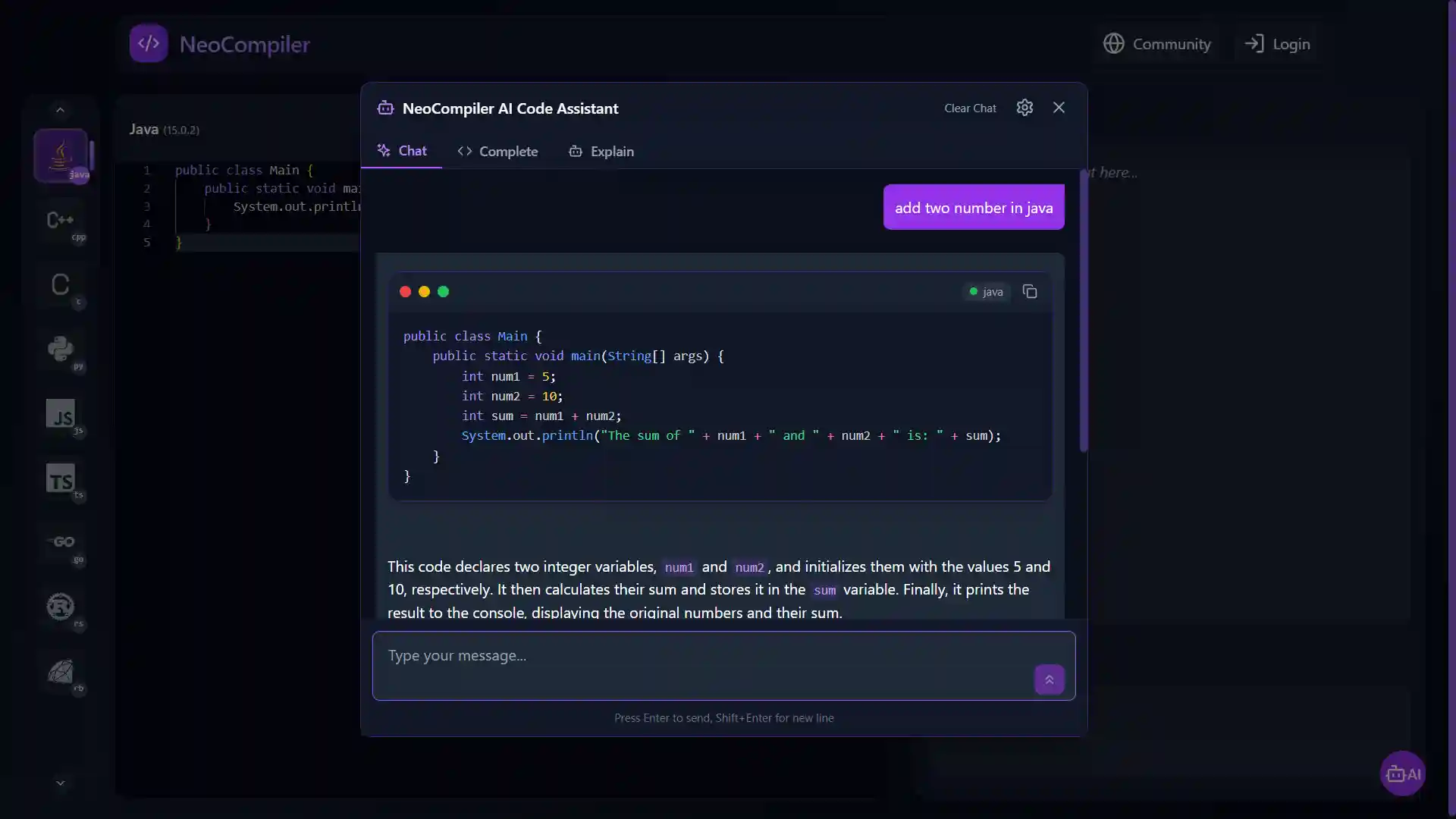This screenshot has width=1456, height=819.
Task: Expand language list with down chevron
Action: pos(61,783)
